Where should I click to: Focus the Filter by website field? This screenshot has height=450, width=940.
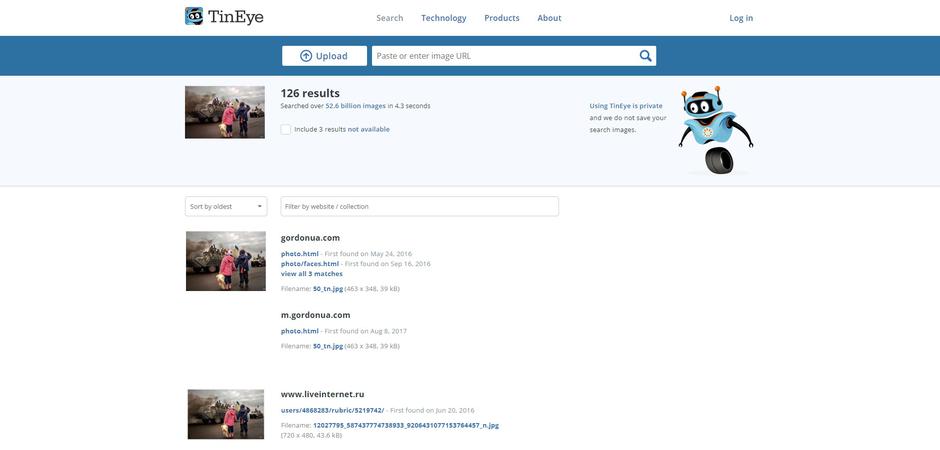419,206
